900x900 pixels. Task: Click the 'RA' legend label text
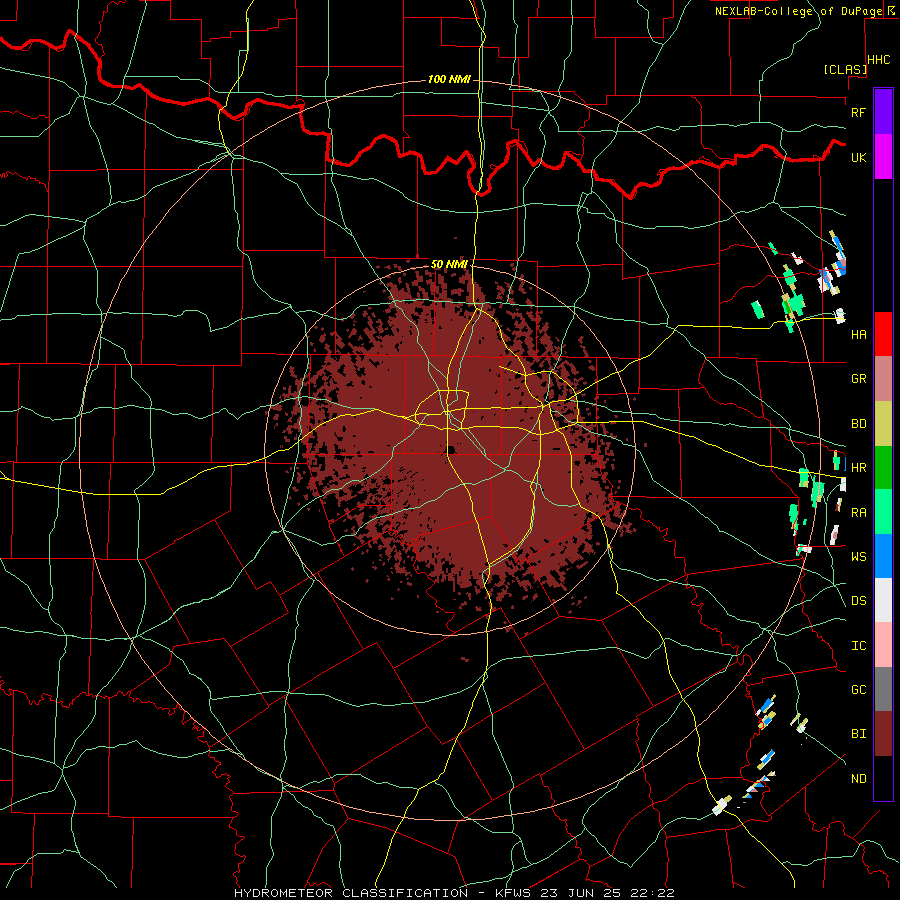(858, 513)
